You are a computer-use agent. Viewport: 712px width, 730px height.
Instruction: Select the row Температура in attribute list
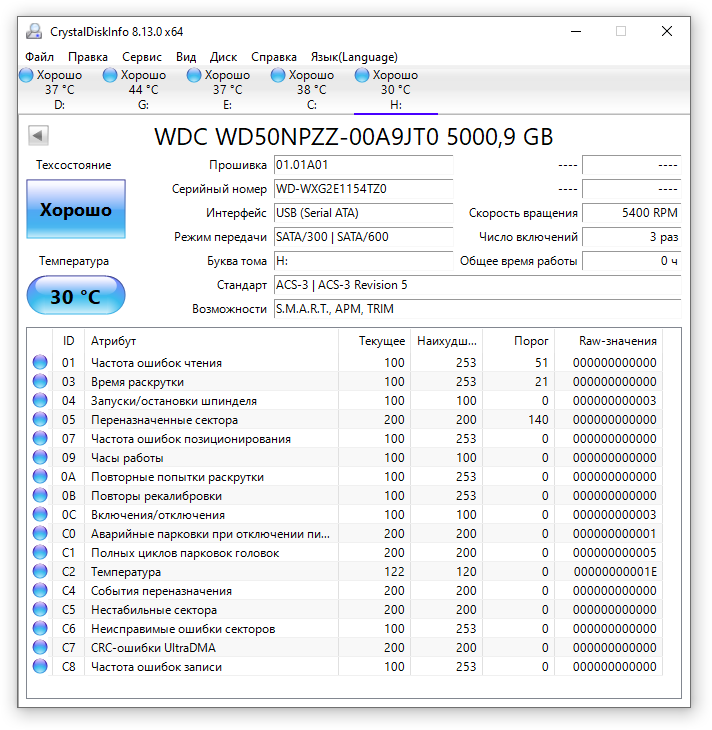point(345,571)
